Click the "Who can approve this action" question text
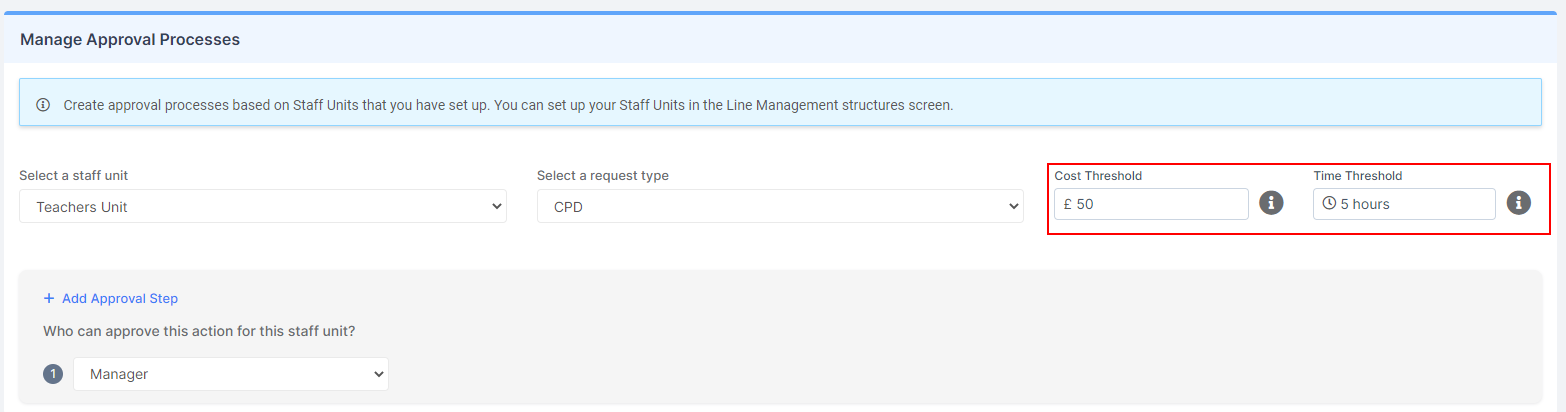The height and width of the screenshot is (412, 1566). pos(200,330)
